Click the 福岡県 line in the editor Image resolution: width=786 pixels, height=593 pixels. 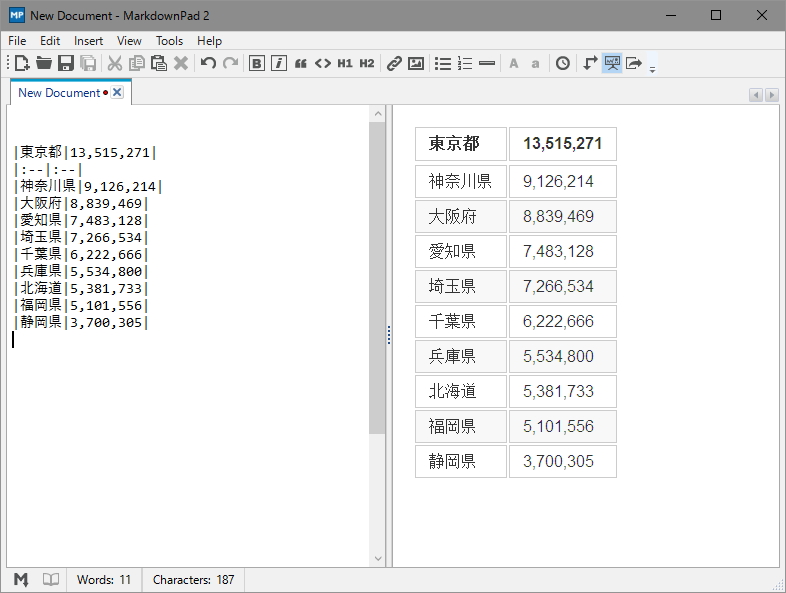(81, 305)
